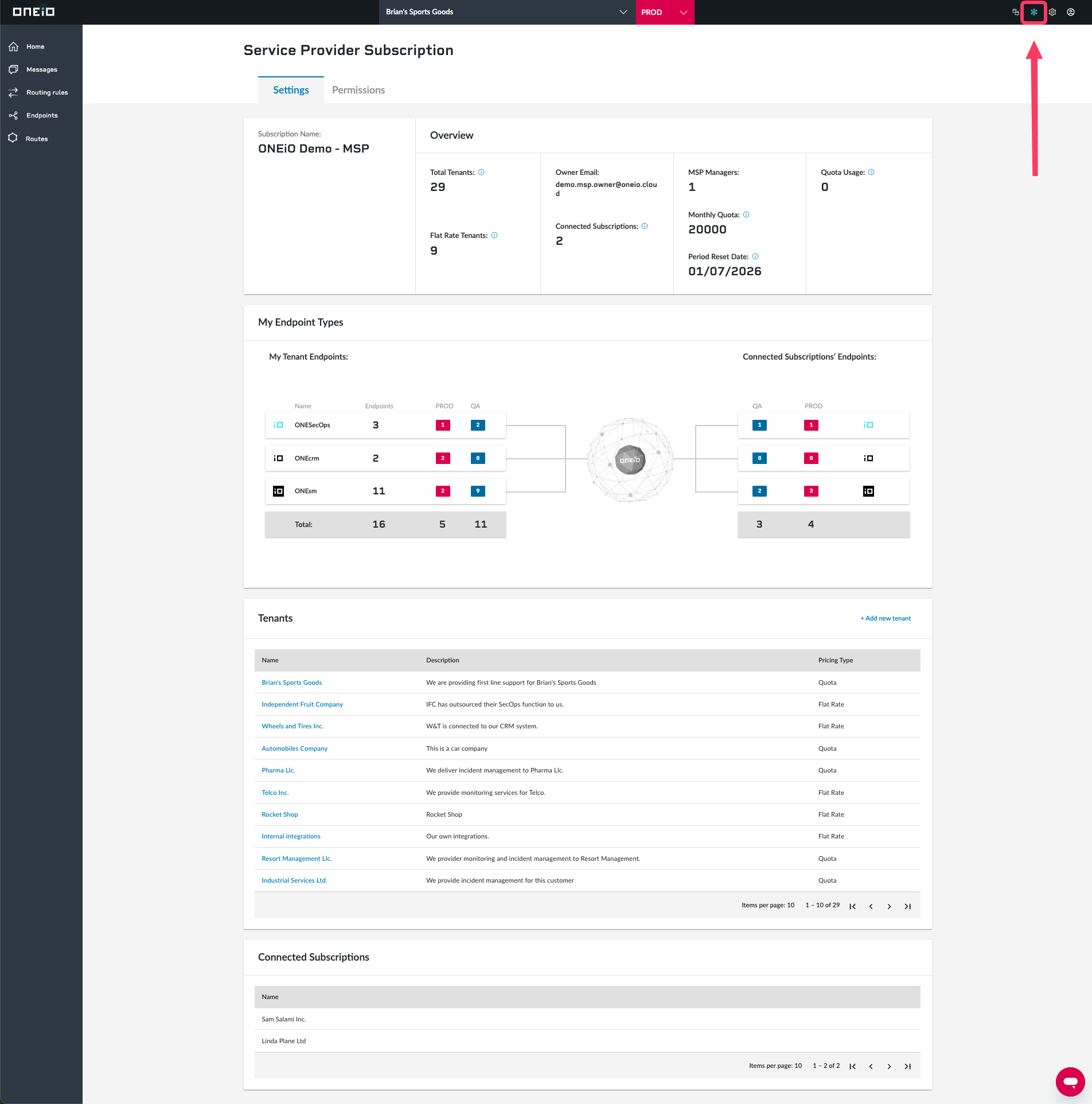
Task: Click ONEsm QA badge showing 9
Action: [x=478, y=491]
